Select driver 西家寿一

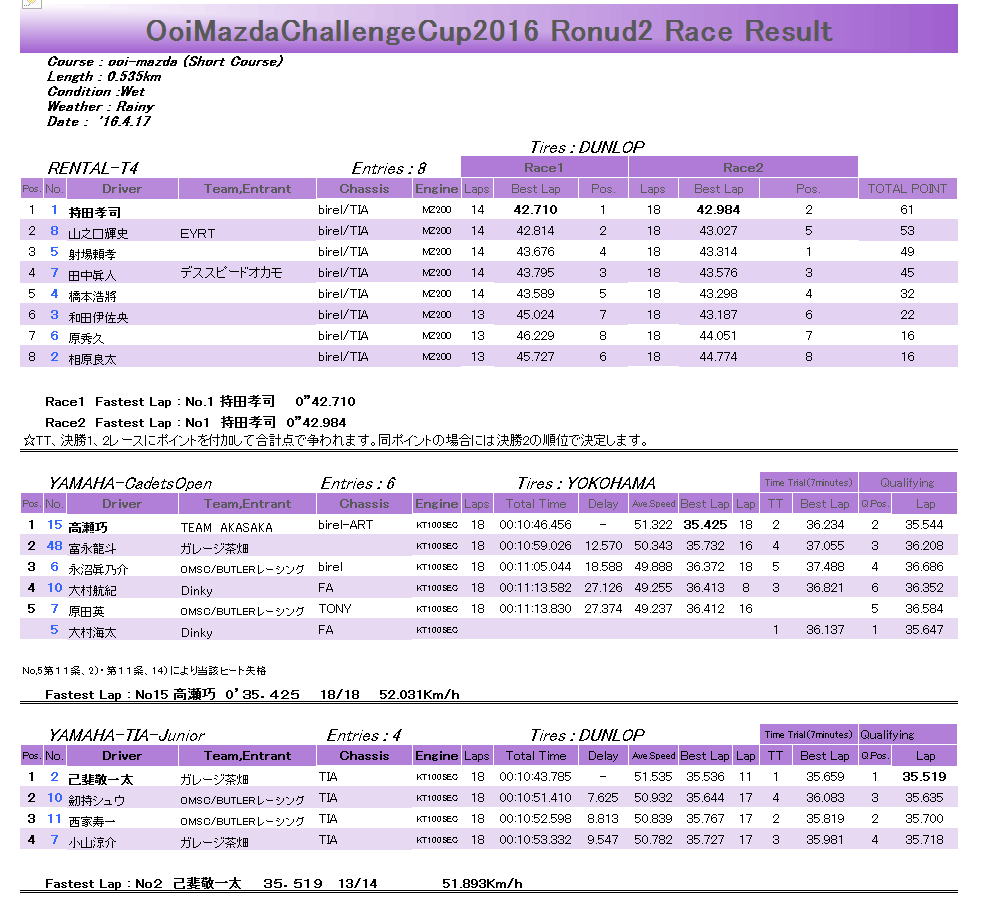coord(92,821)
